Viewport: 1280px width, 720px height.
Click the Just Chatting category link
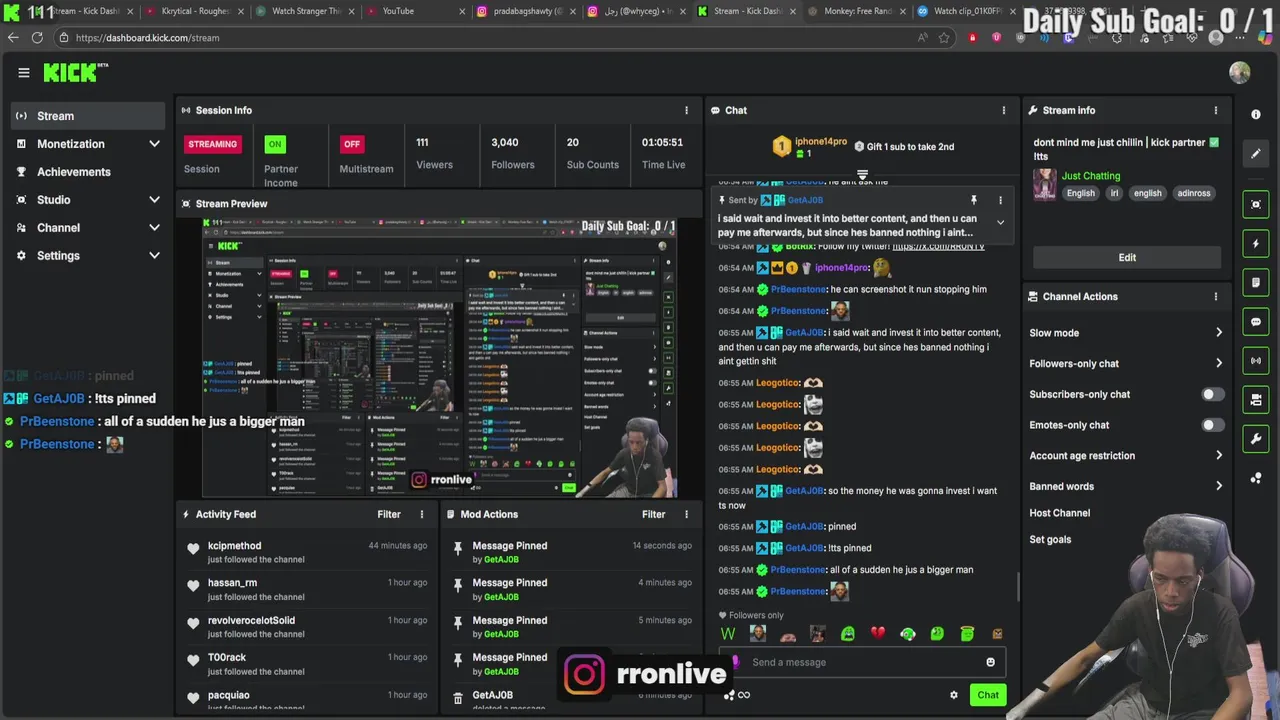[x=1091, y=176]
